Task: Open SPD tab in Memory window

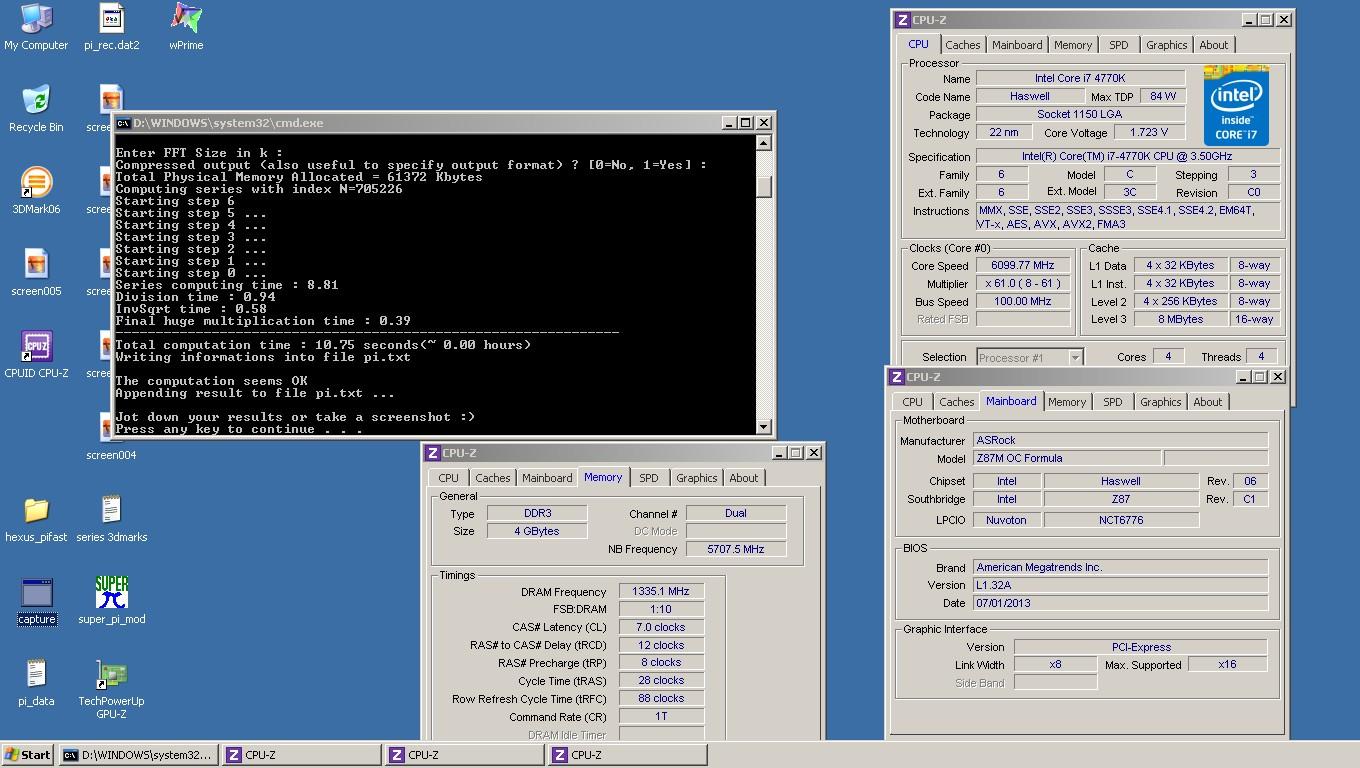Action: pos(649,478)
